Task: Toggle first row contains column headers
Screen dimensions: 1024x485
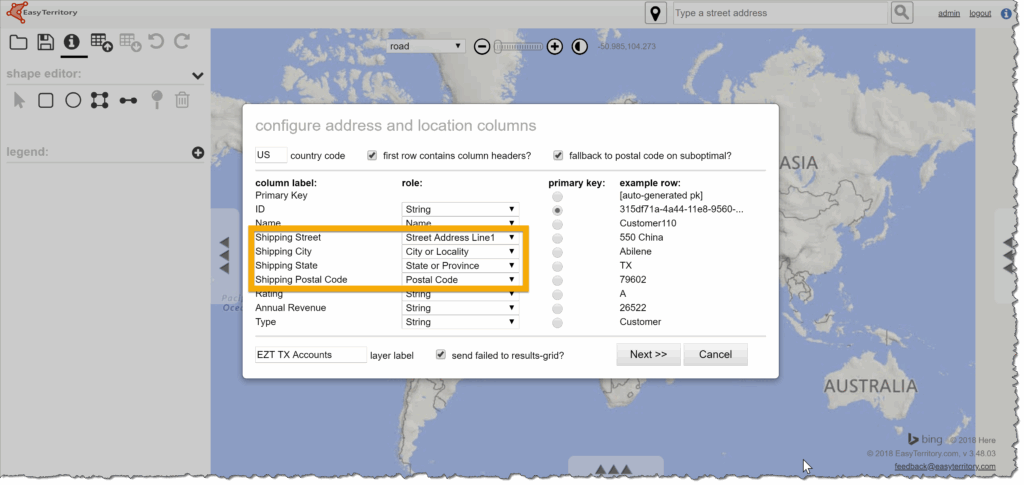Action: coord(373,155)
